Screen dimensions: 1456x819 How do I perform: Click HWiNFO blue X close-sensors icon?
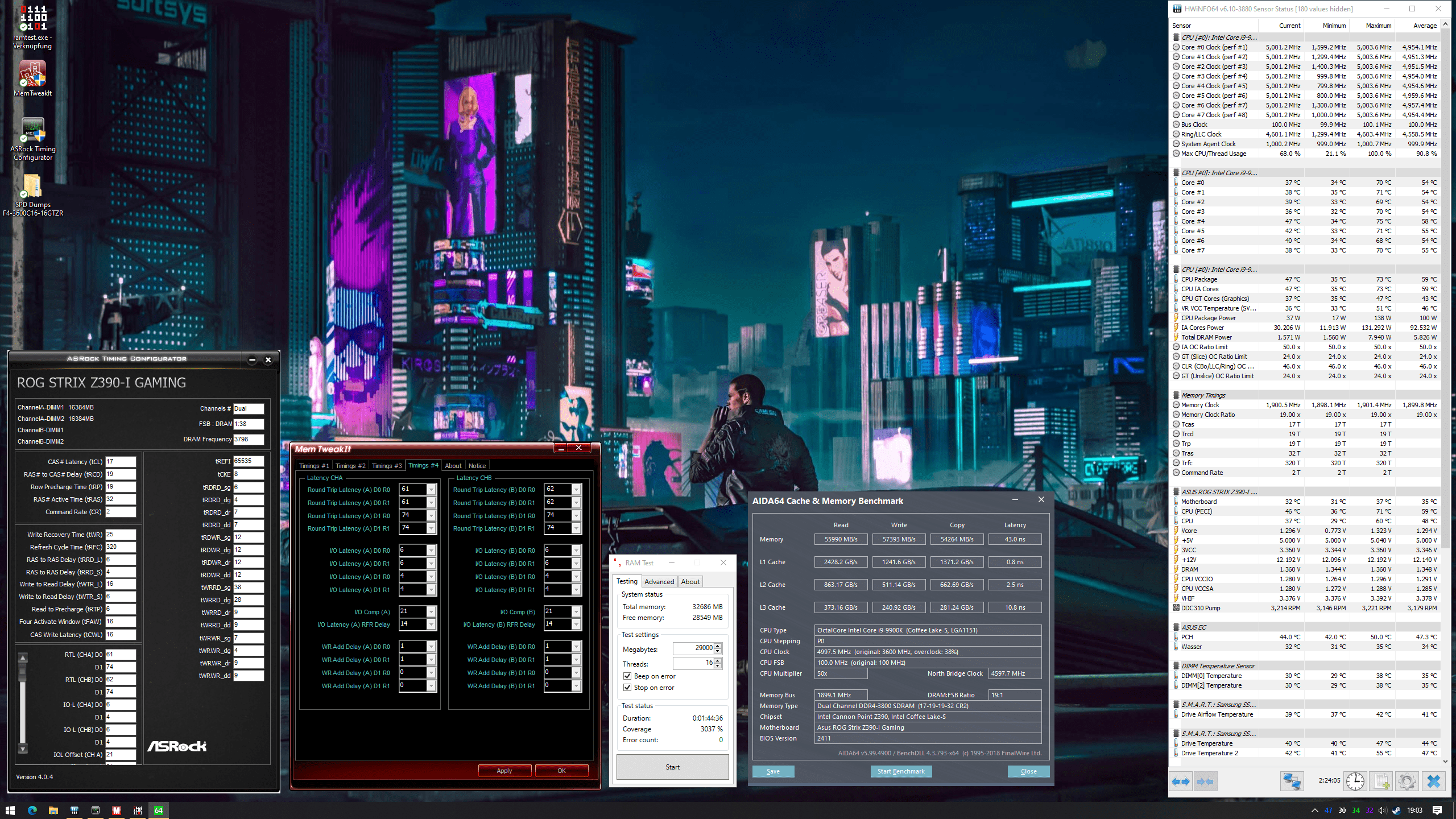click(1433, 781)
